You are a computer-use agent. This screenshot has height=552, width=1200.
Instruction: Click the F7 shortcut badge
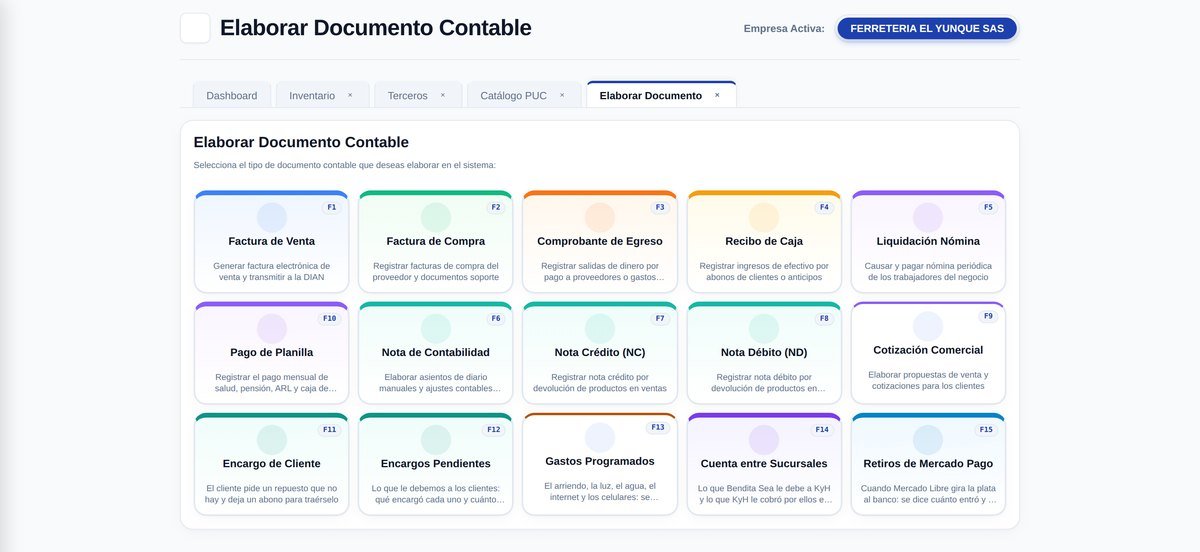pyautogui.click(x=659, y=318)
